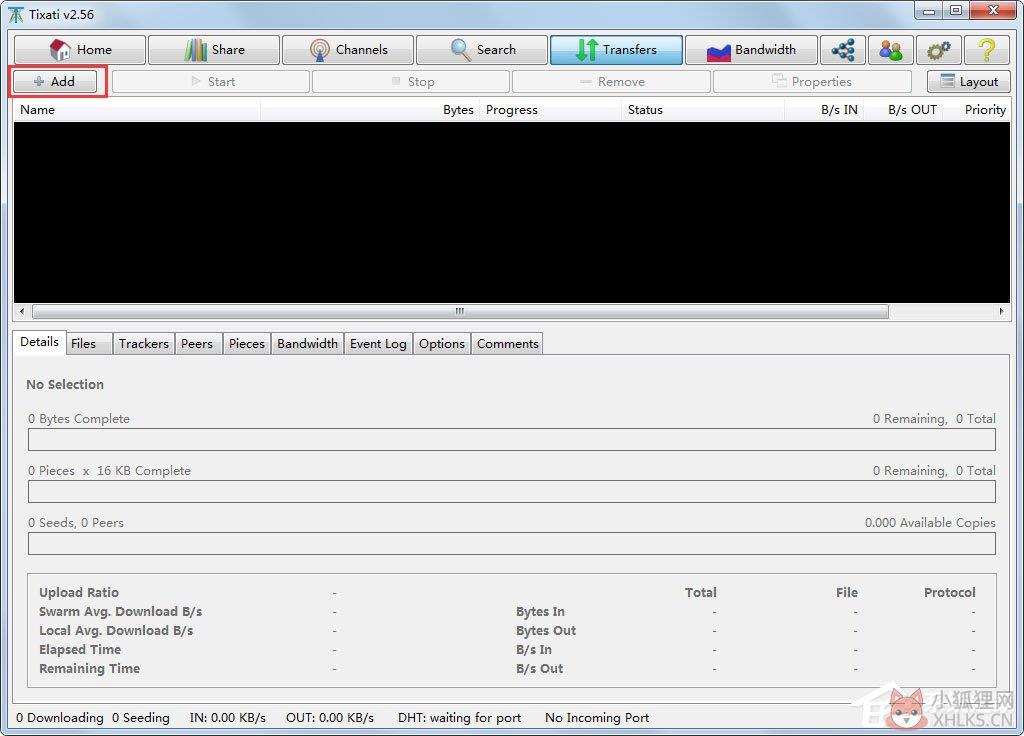Sort by Priority column header
The width and height of the screenshot is (1024, 736).
pos(976,110)
